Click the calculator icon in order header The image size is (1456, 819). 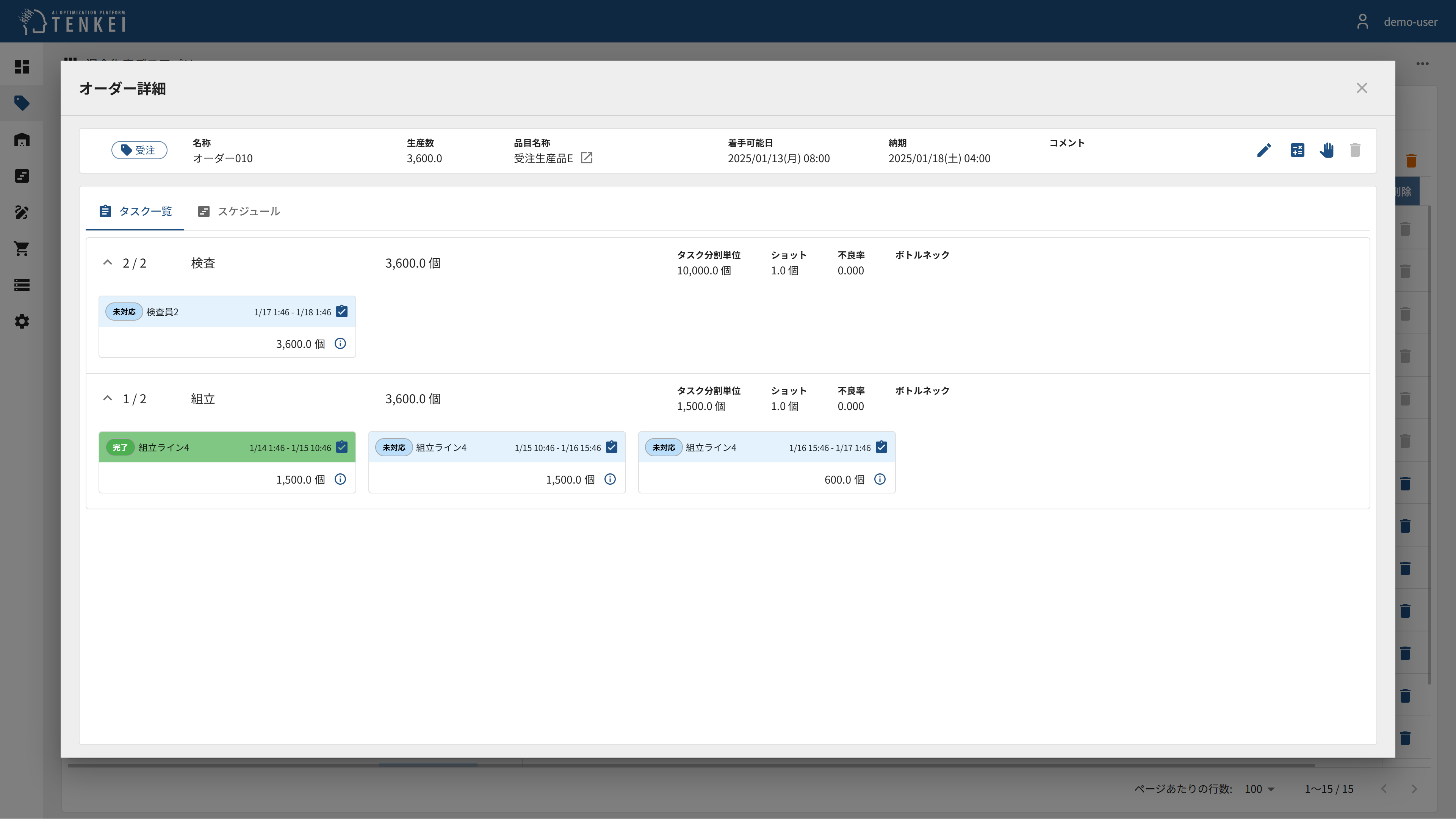click(1297, 150)
